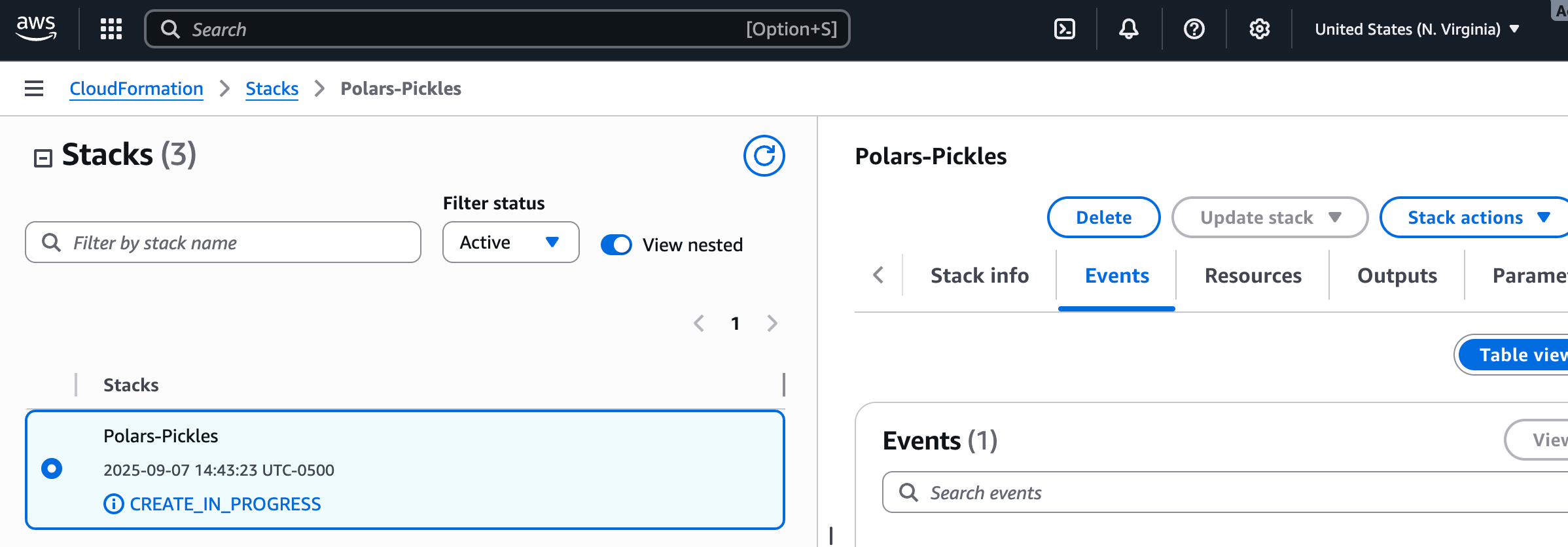1568x547 pixels.
Task: Click the Delete stack button
Action: tap(1104, 217)
